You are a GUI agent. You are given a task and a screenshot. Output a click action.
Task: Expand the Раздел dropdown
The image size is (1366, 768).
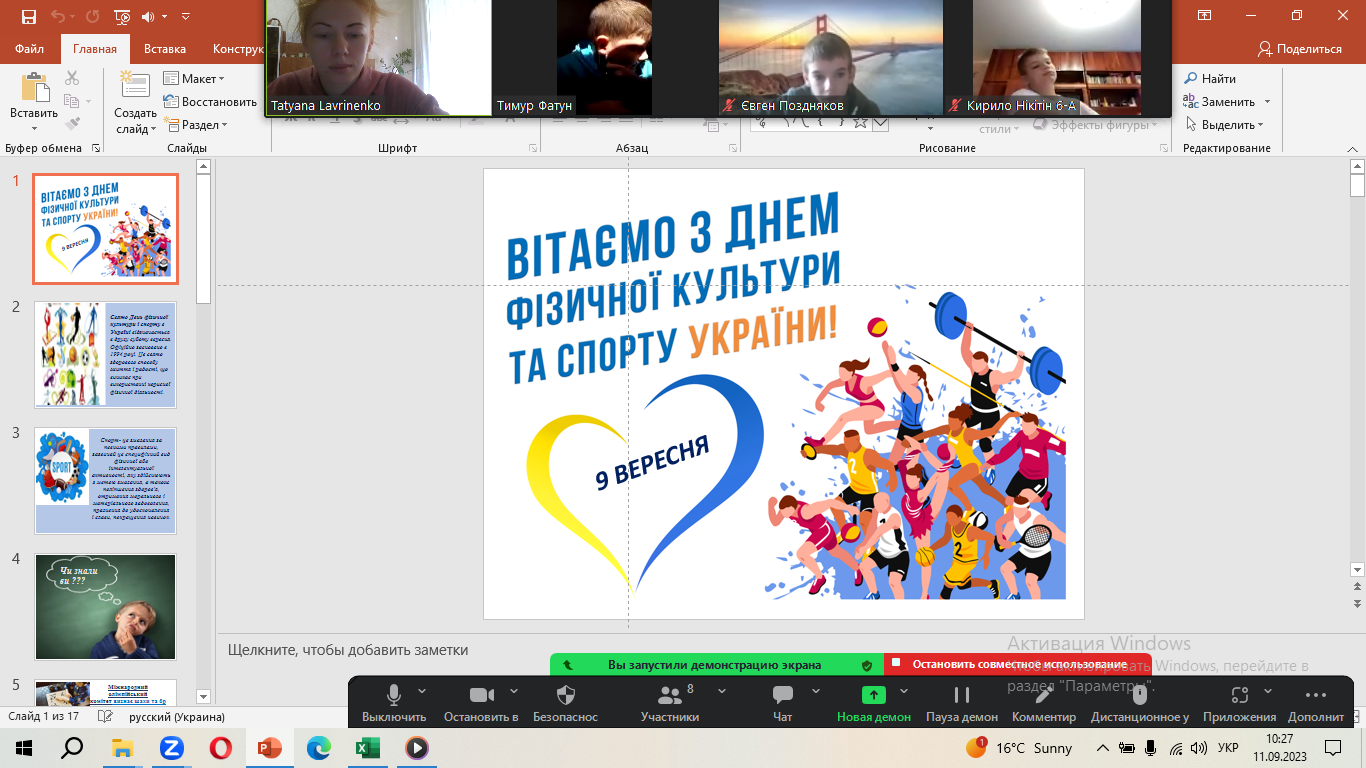pyautogui.click(x=197, y=125)
